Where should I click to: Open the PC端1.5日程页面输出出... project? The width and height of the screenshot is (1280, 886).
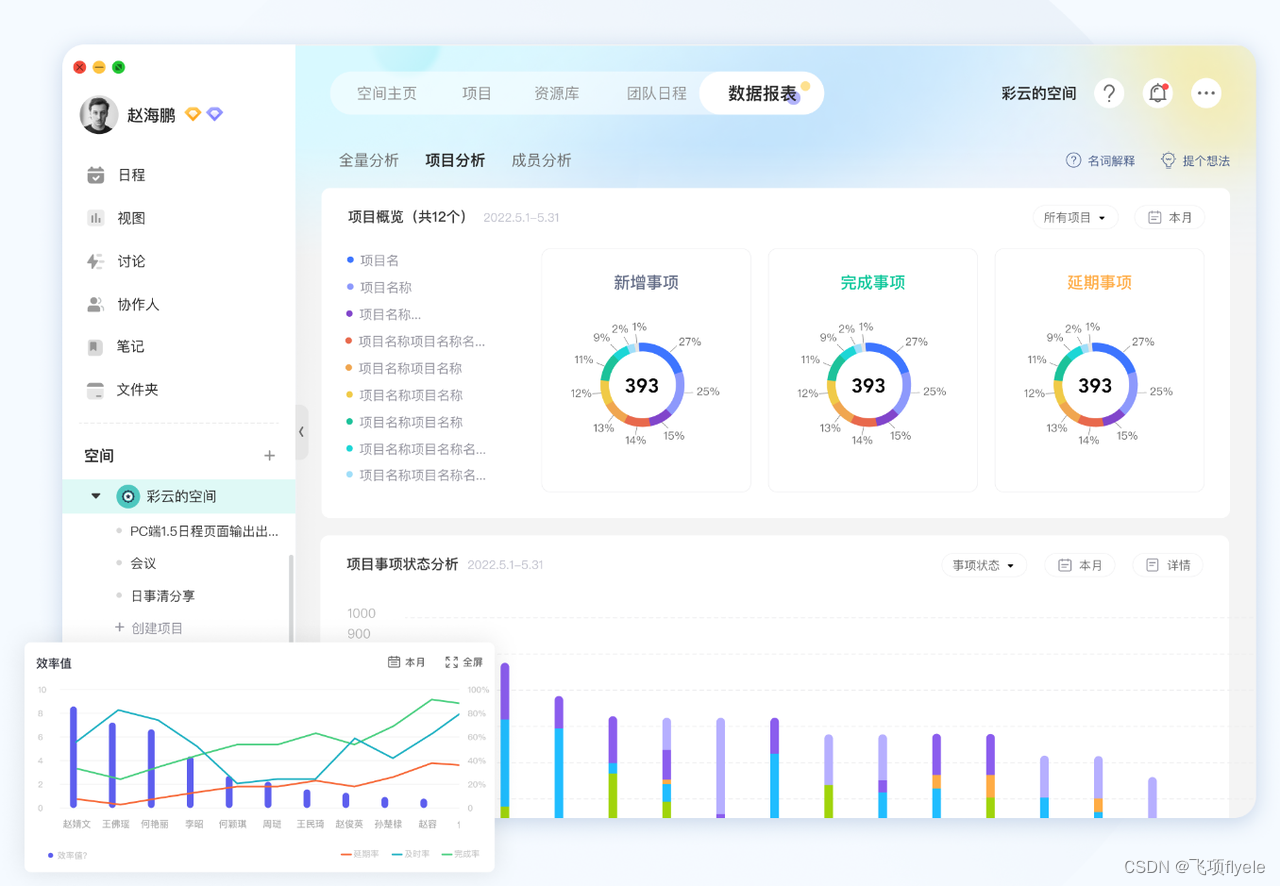[x=204, y=531]
